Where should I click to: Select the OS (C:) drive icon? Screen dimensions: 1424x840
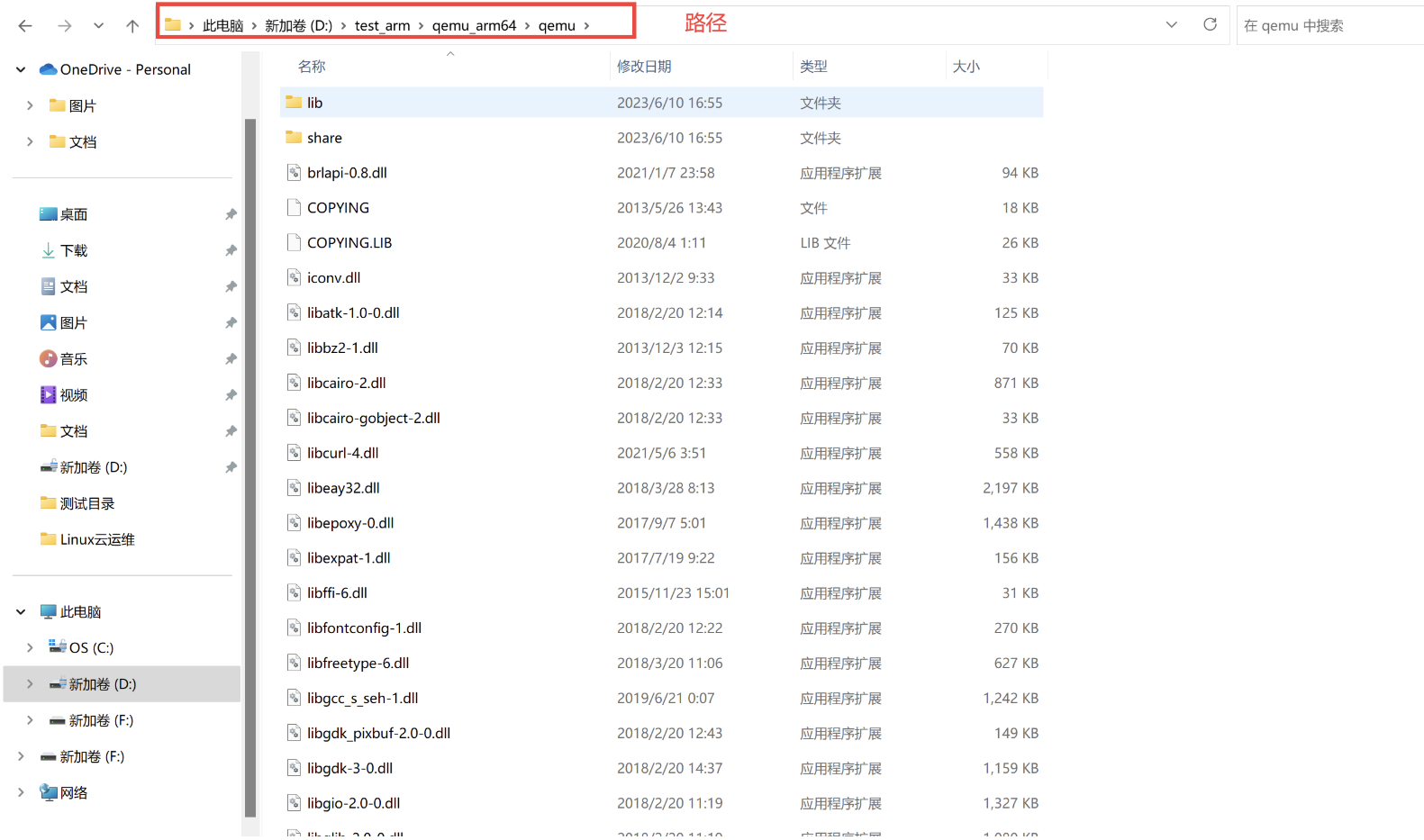click(58, 646)
